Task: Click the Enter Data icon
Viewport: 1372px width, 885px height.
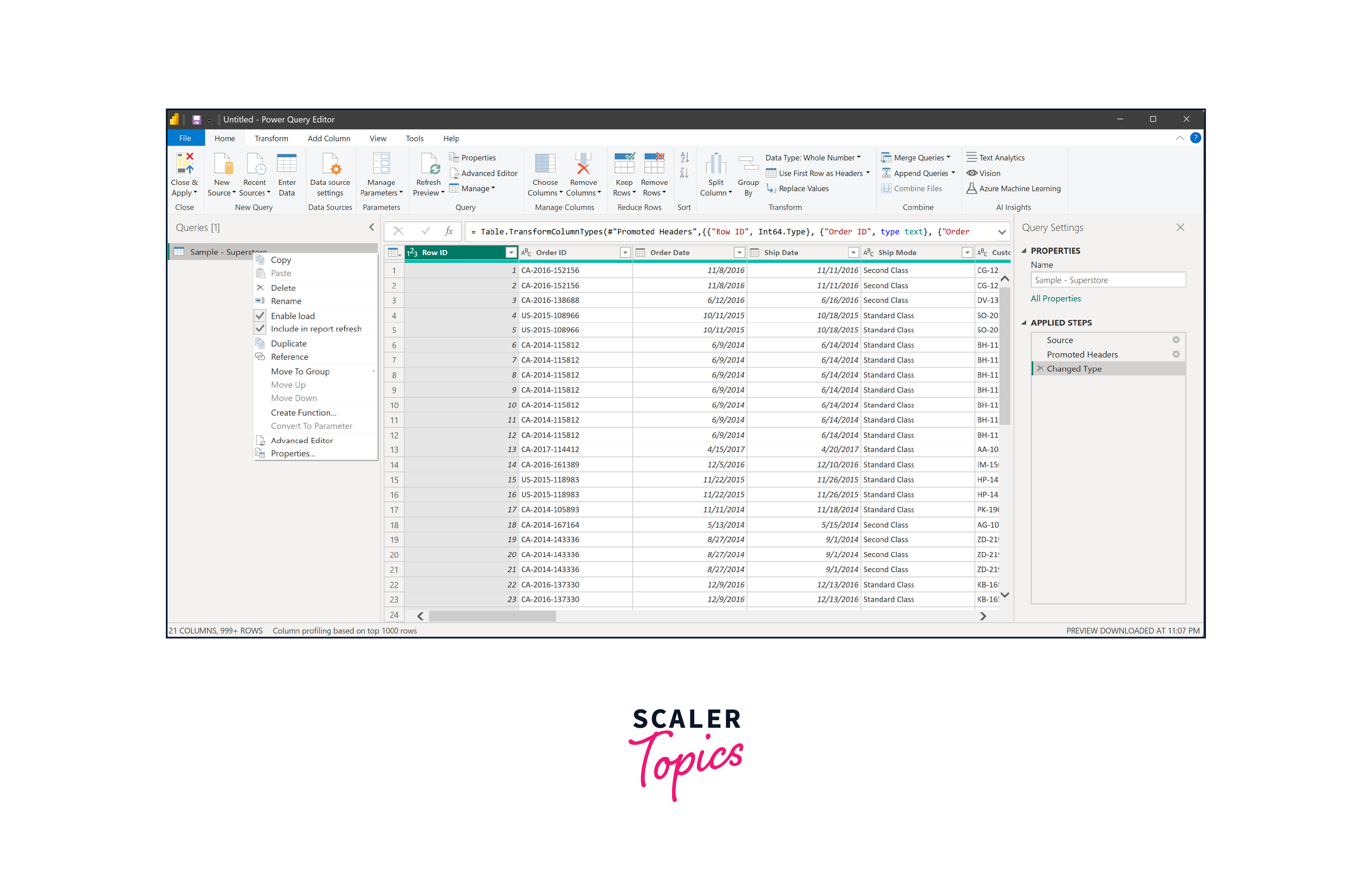Action: pos(286,164)
